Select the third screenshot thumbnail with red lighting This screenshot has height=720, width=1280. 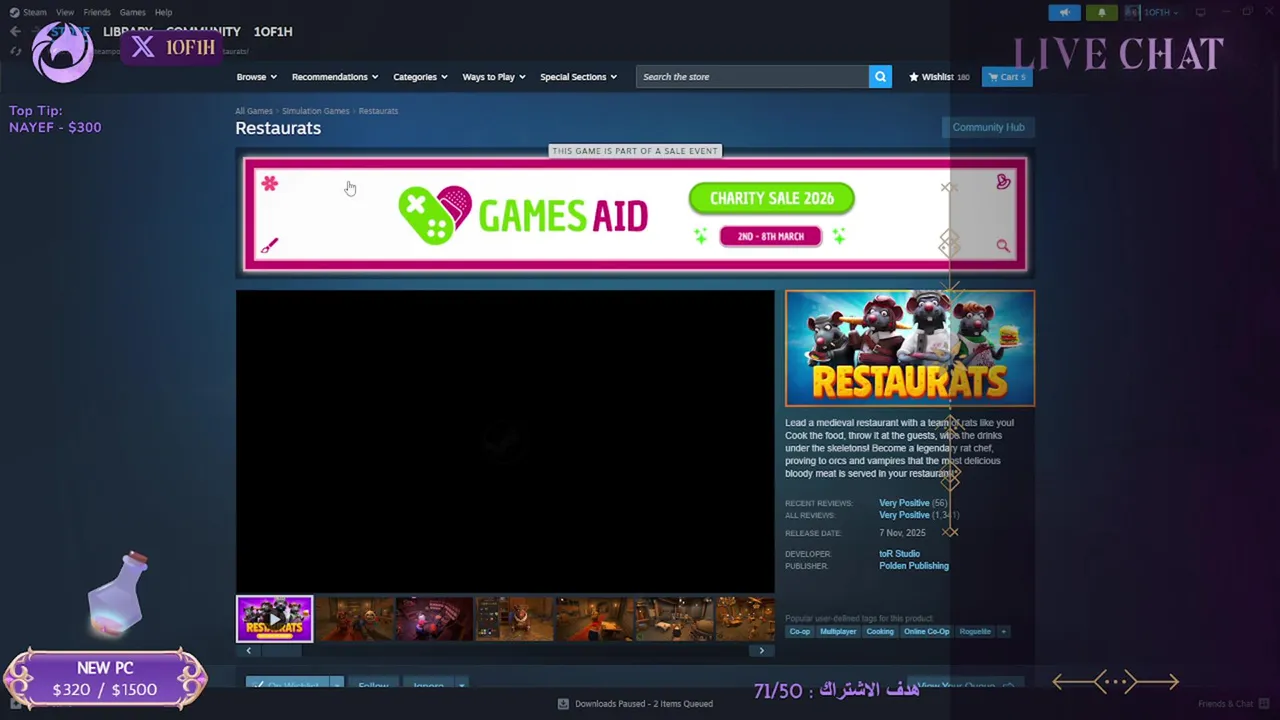(x=434, y=619)
